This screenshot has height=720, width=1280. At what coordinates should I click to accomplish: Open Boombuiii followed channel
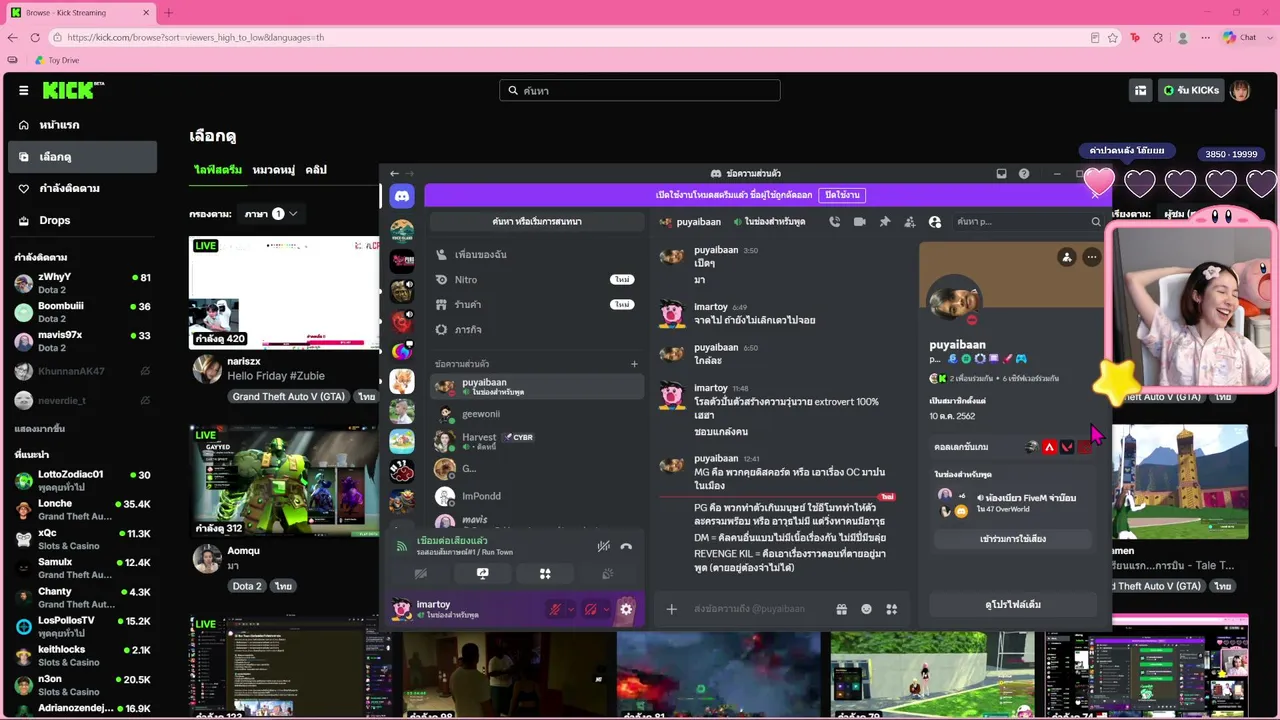coord(82,312)
